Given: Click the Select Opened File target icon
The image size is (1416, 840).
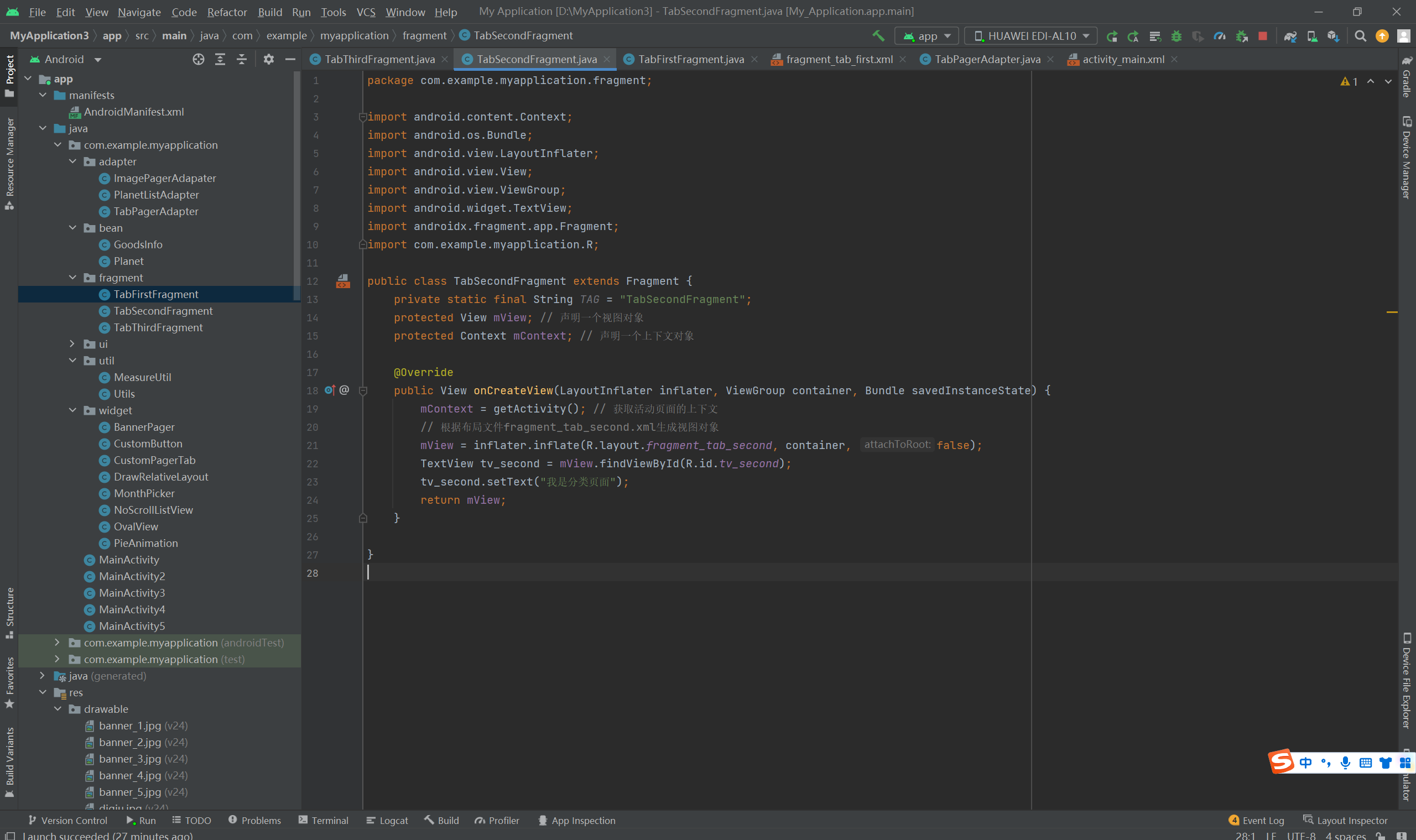Looking at the screenshot, I should (x=198, y=59).
